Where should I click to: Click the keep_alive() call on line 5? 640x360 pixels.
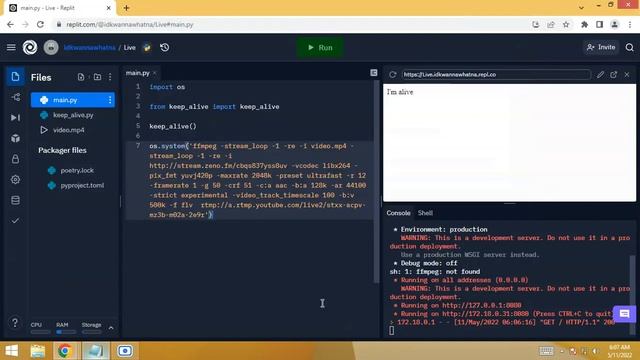pyautogui.click(x=173, y=127)
